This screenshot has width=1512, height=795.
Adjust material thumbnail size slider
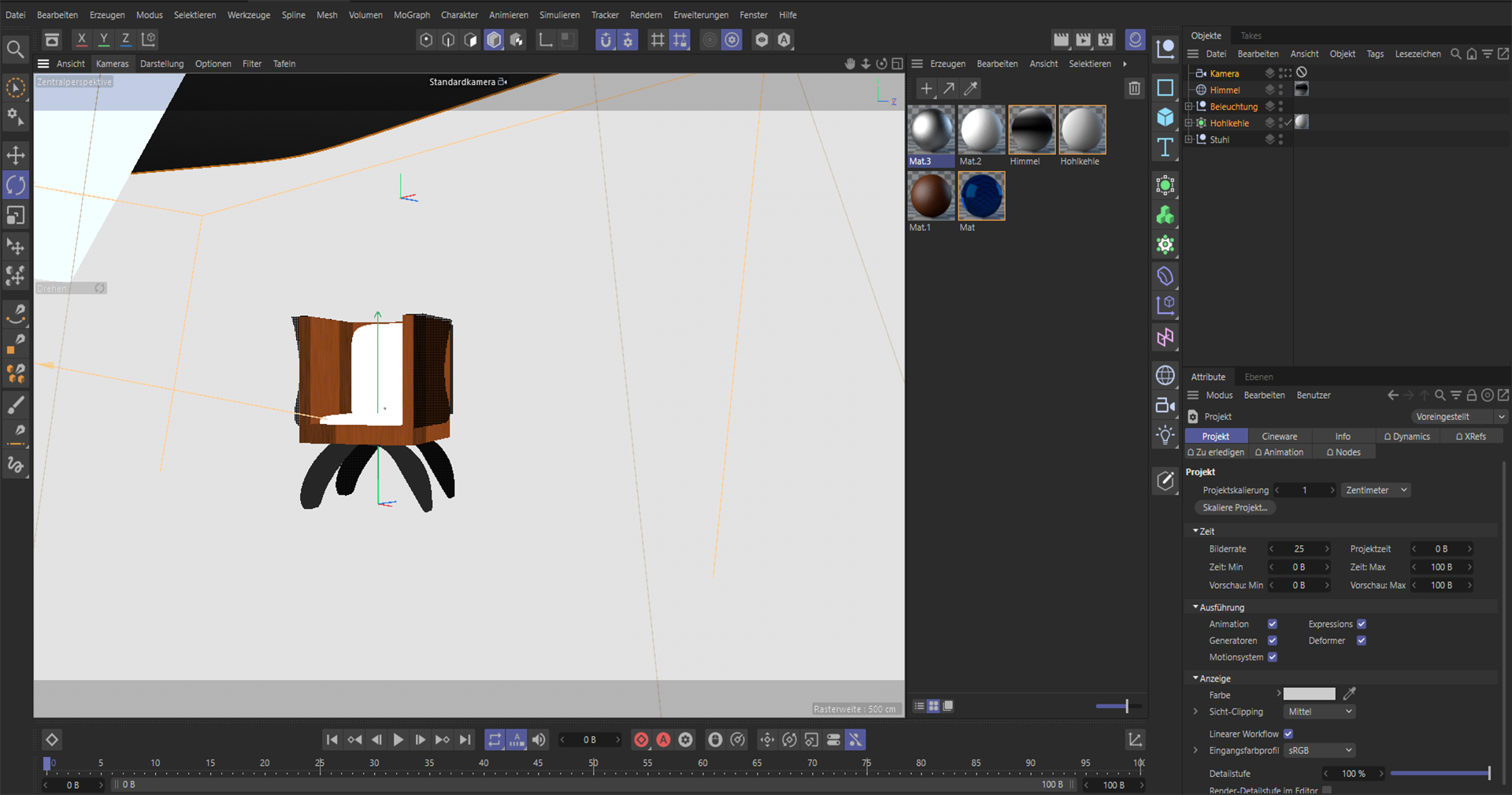1118,706
